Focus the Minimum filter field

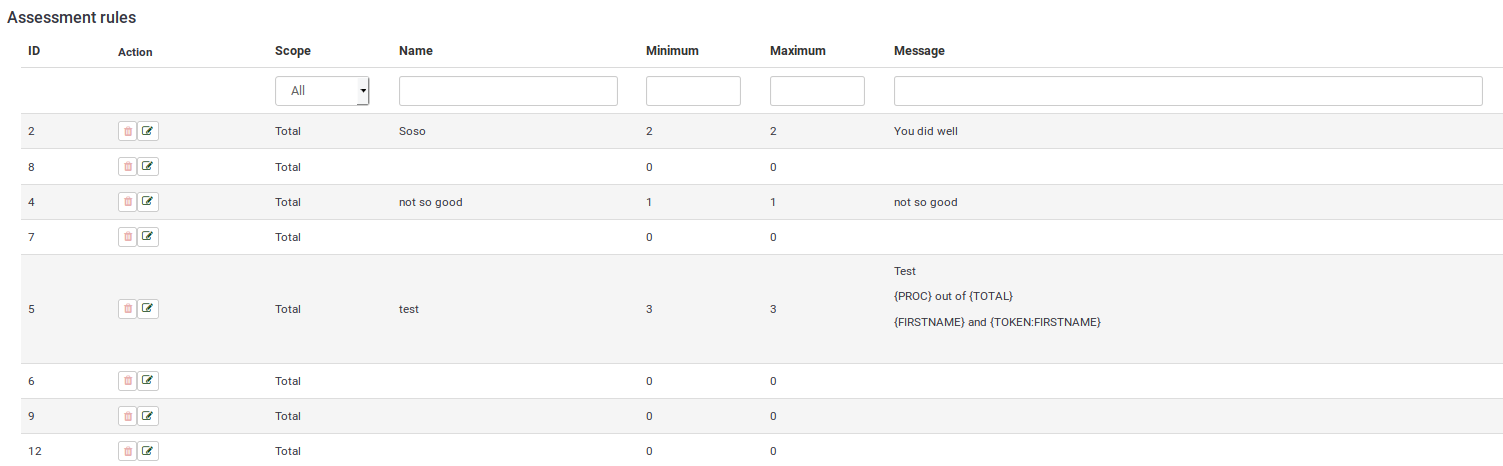click(x=693, y=91)
